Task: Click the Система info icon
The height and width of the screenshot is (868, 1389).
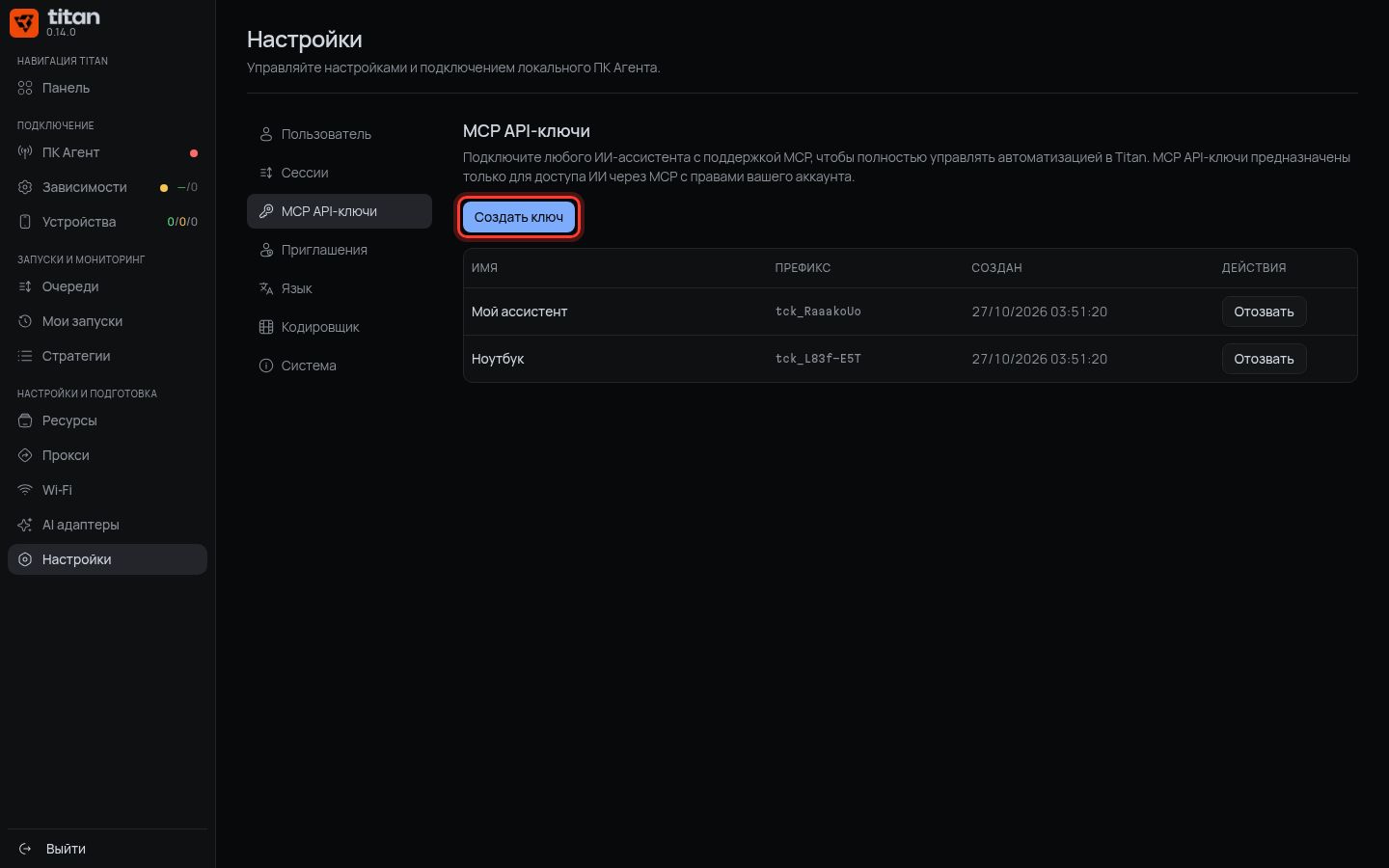Action: click(266, 366)
